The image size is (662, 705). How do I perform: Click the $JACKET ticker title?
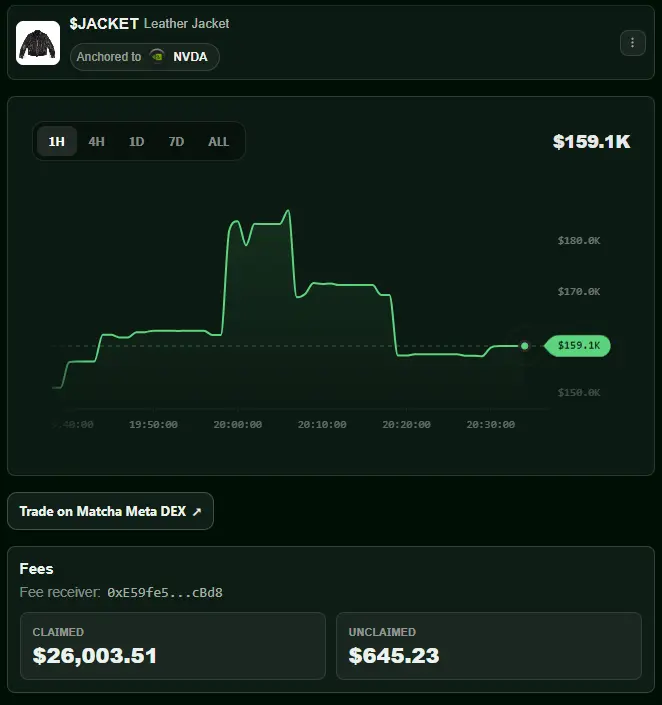104,23
